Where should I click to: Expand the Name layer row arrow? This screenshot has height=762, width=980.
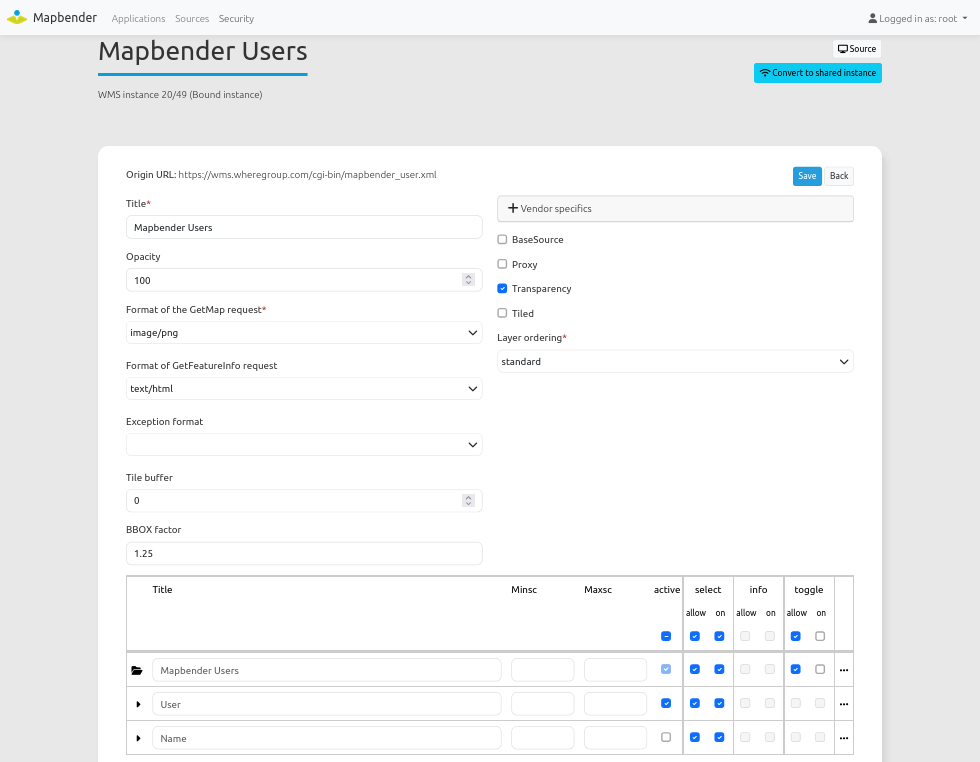pyautogui.click(x=138, y=738)
